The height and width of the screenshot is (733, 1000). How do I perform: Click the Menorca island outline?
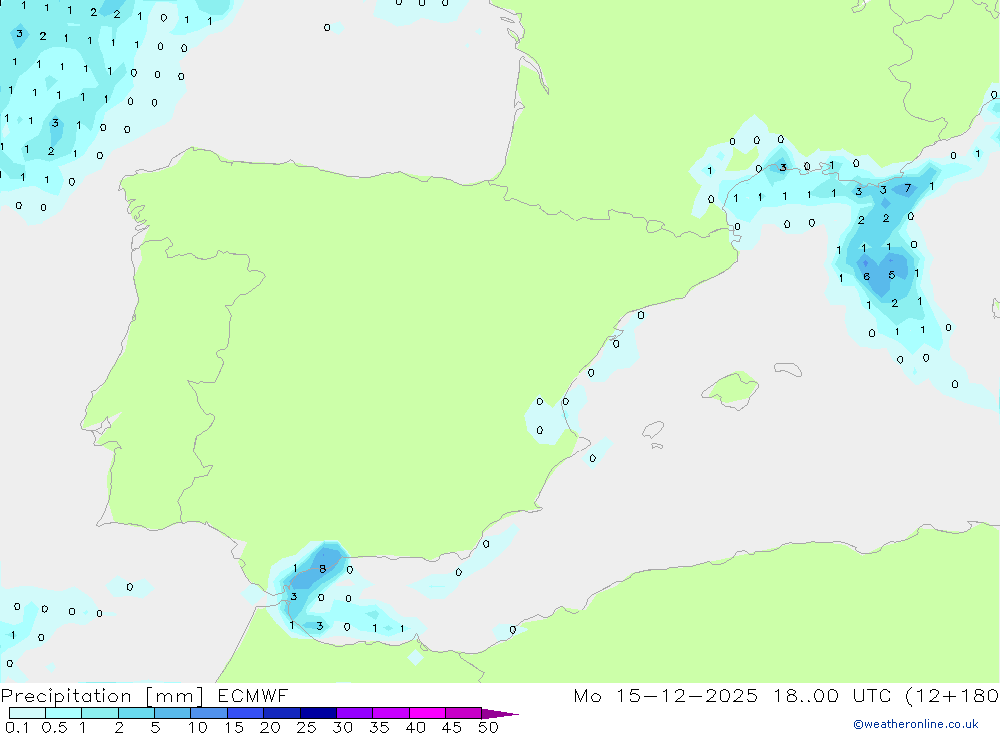pos(788,369)
